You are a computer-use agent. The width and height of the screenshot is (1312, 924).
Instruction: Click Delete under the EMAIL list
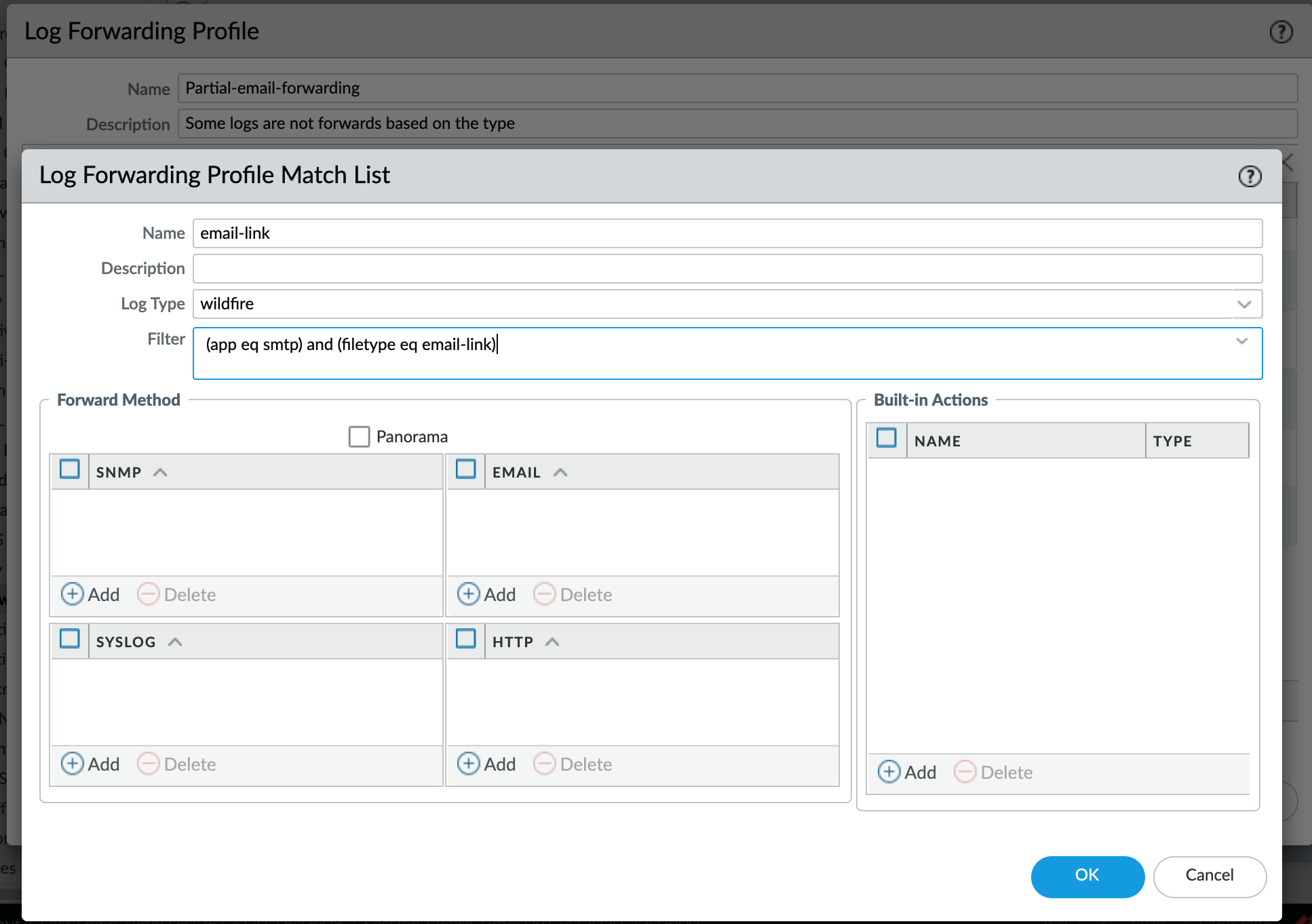coord(573,594)
